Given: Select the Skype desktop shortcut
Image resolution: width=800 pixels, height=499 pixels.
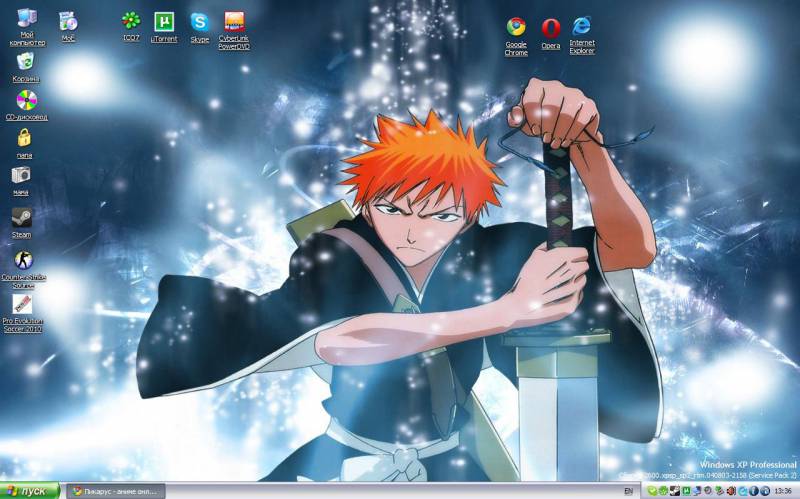Looking at the screenshot, I should point(199,28).
